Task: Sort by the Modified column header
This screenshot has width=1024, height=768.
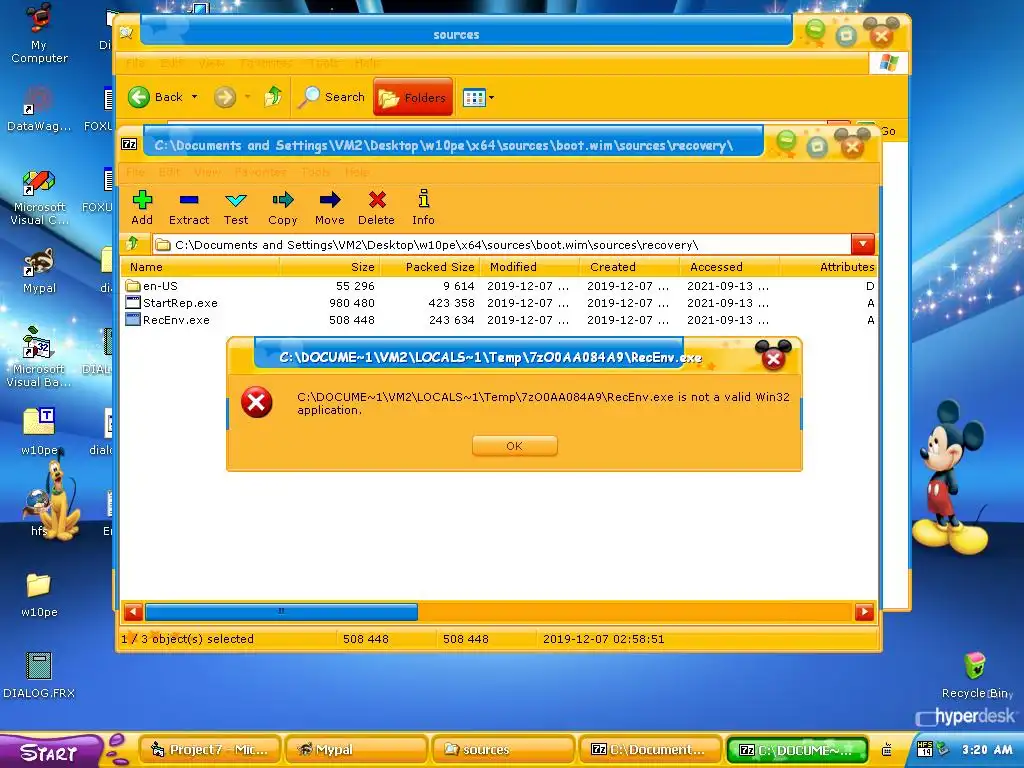Action: coord(530,266)
